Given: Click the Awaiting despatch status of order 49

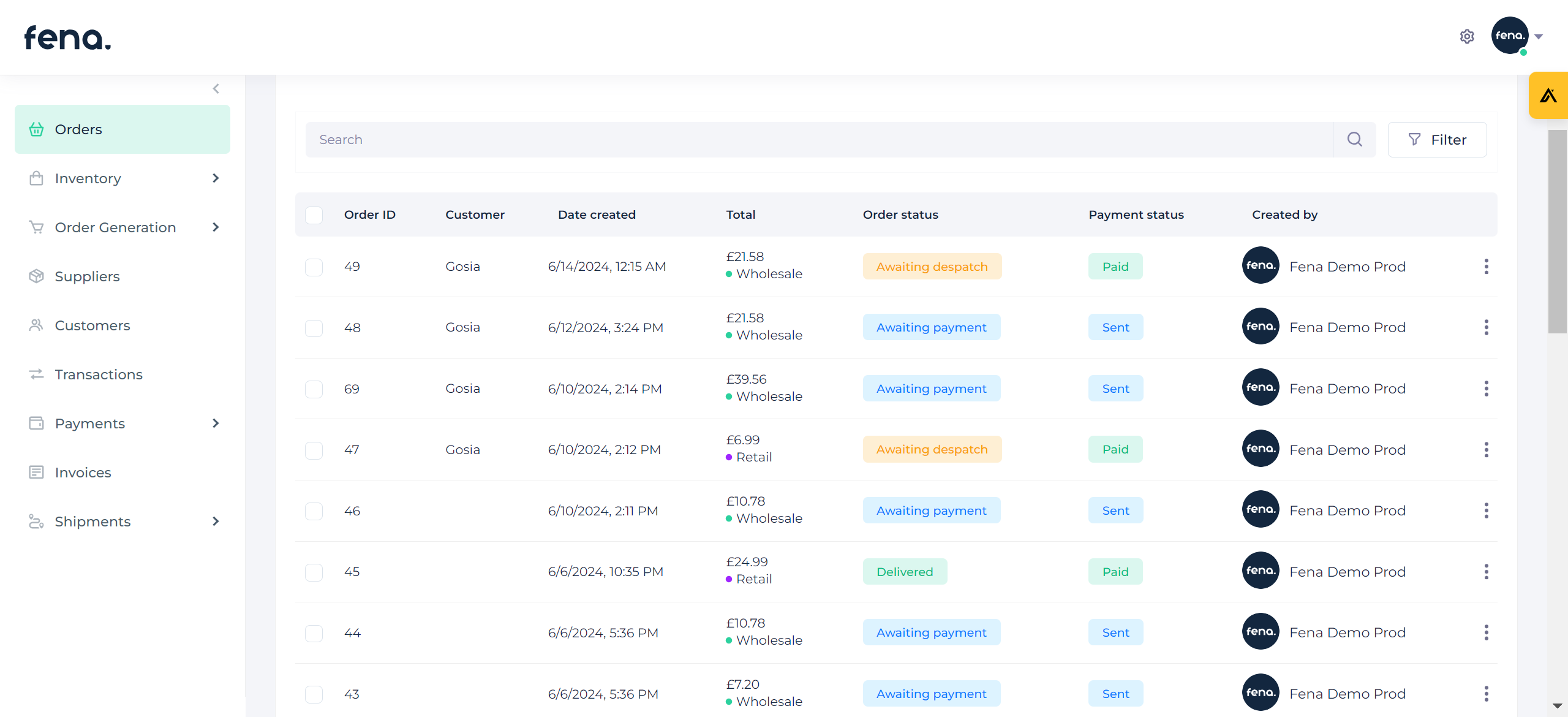Looking at the screenshot, I should click(x=932, y=267).
